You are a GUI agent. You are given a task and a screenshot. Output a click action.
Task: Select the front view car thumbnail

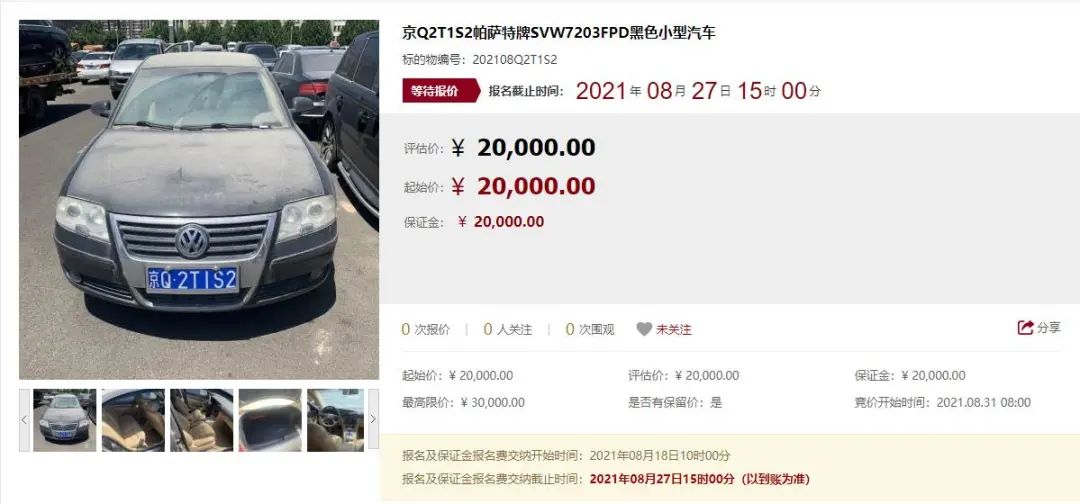coord(65,420)
